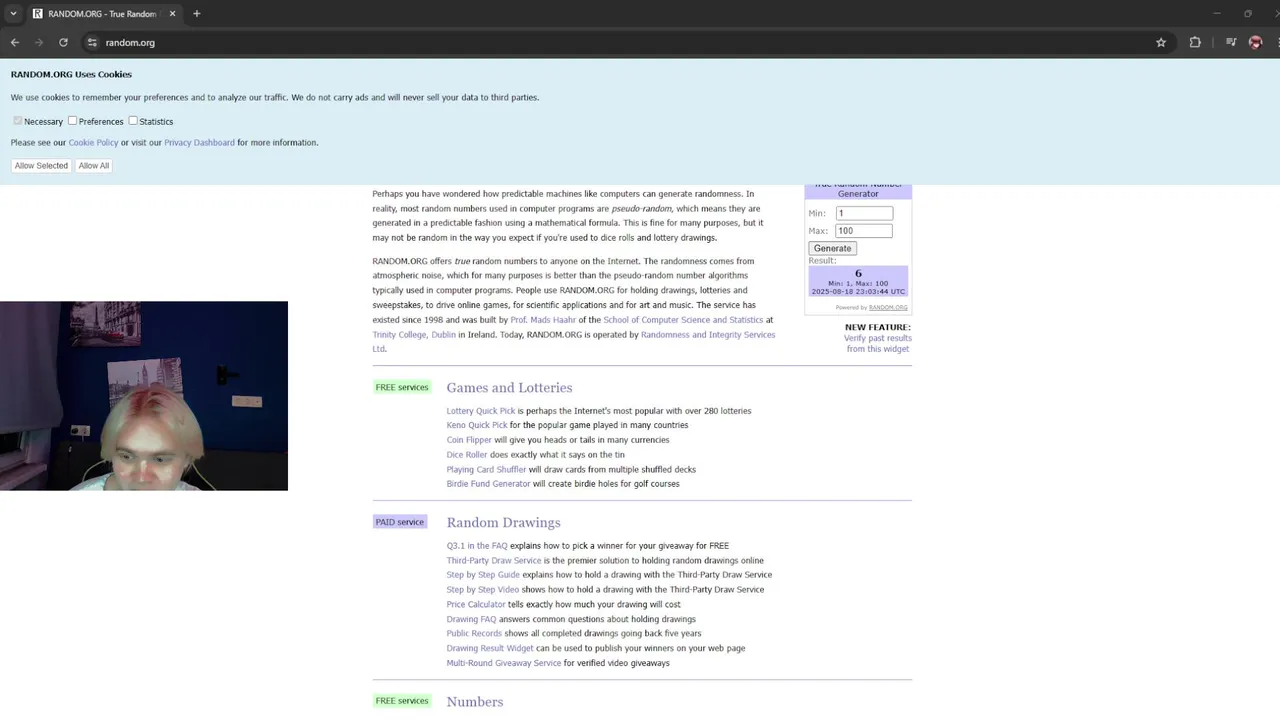Click the Random Drawings heading

tap(503, 523)
